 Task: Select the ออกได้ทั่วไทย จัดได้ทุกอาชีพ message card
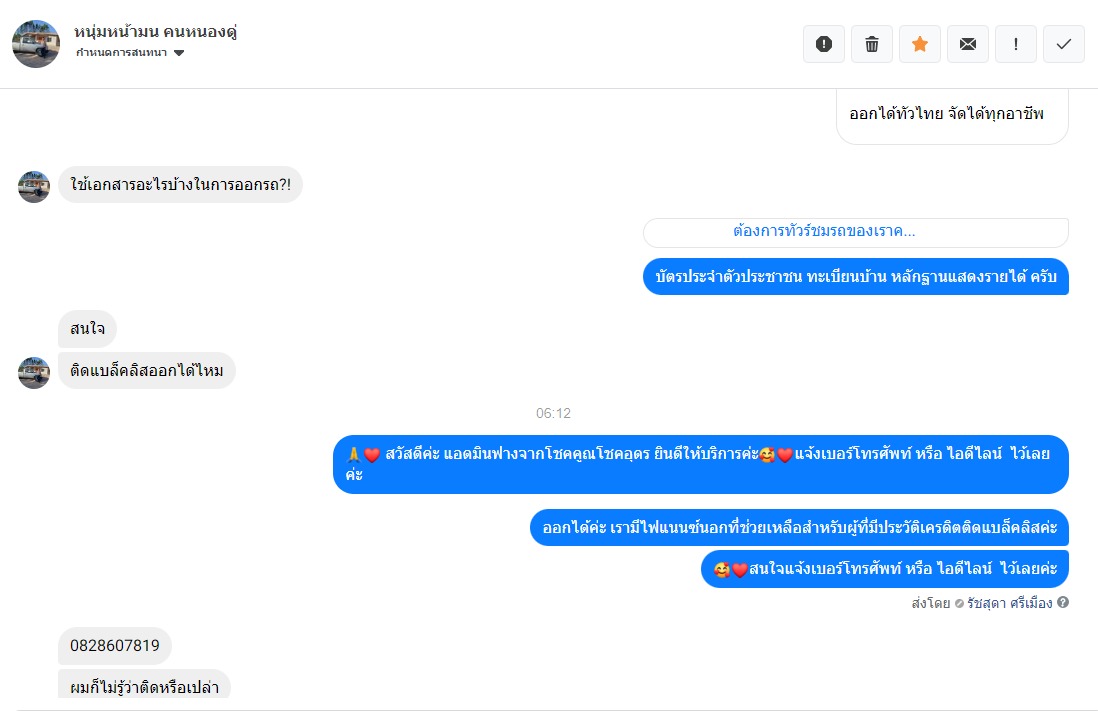pyautogui.click(x=952, y=116)
